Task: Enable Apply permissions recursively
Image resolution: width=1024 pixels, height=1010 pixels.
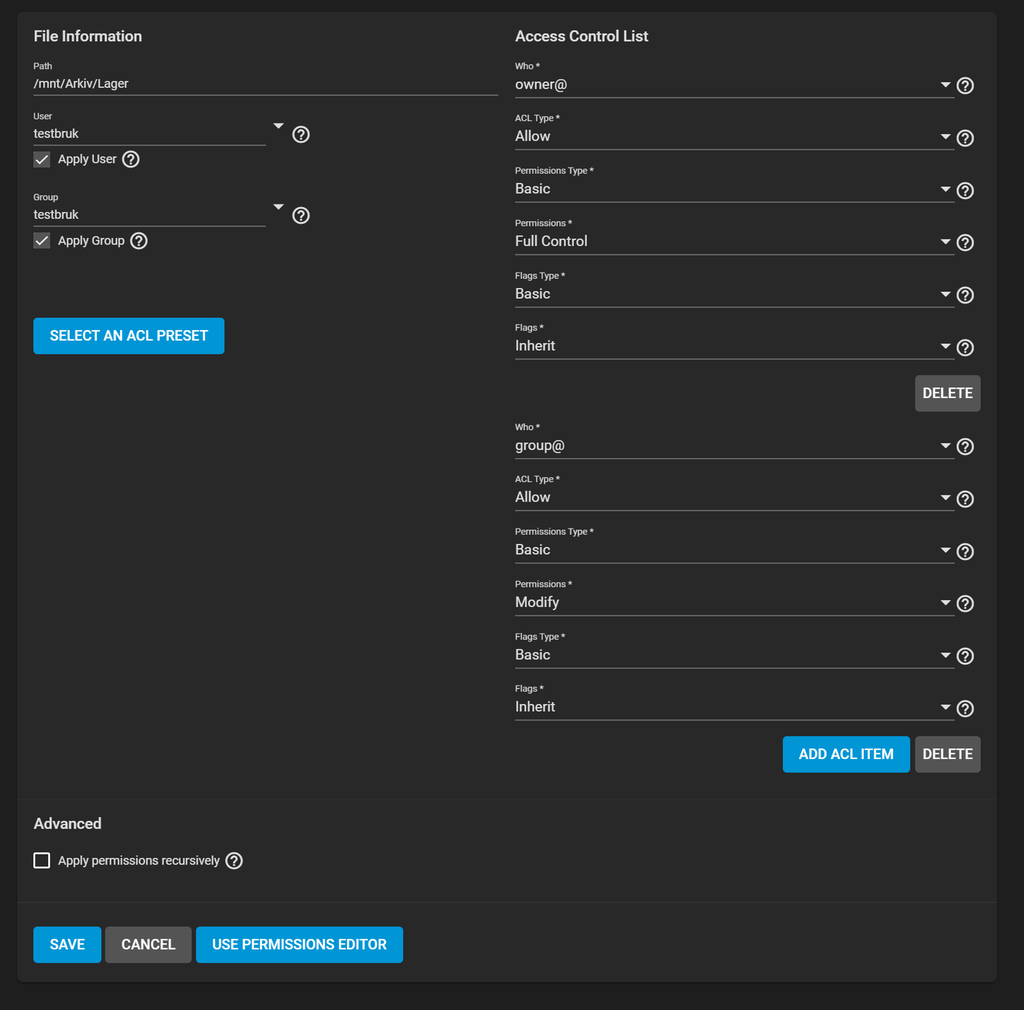Action: [42, 861]
